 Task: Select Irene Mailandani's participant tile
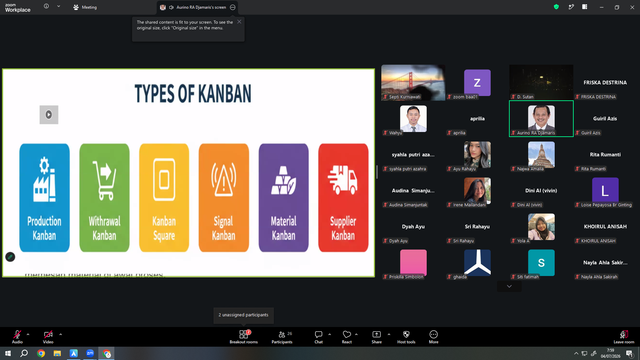(x=477, y=191)
